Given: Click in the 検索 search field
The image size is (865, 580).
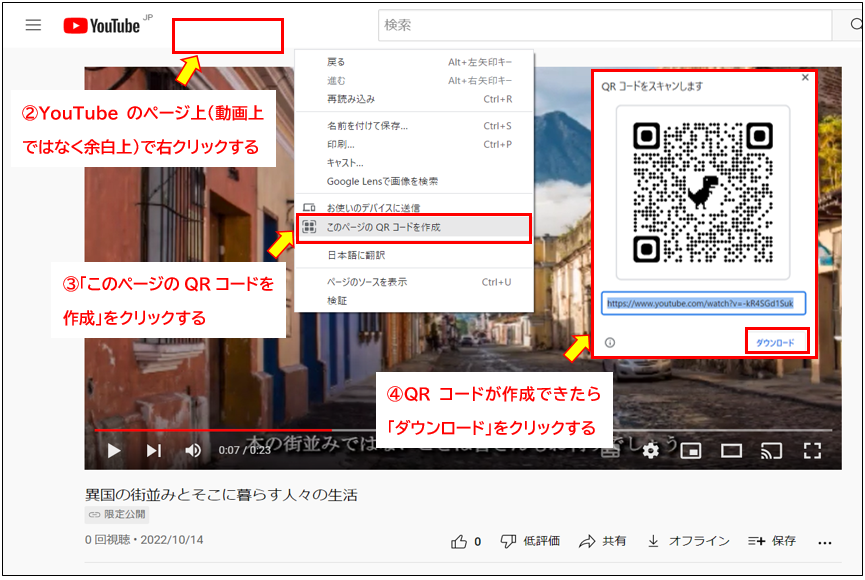Looking at the screenshot, I should [605, 25].
